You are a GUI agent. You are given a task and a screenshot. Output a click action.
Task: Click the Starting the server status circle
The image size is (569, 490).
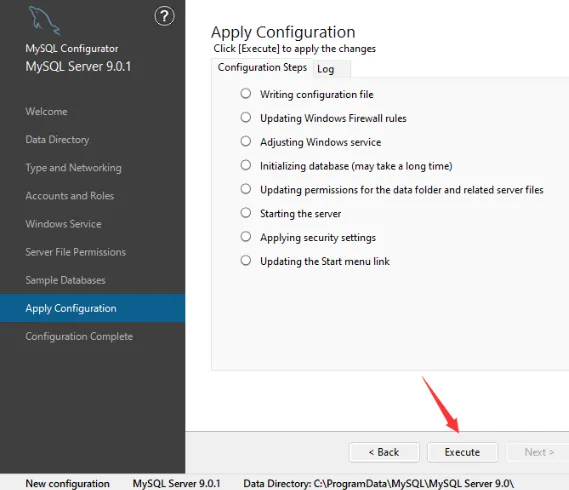tap(246, 213)
